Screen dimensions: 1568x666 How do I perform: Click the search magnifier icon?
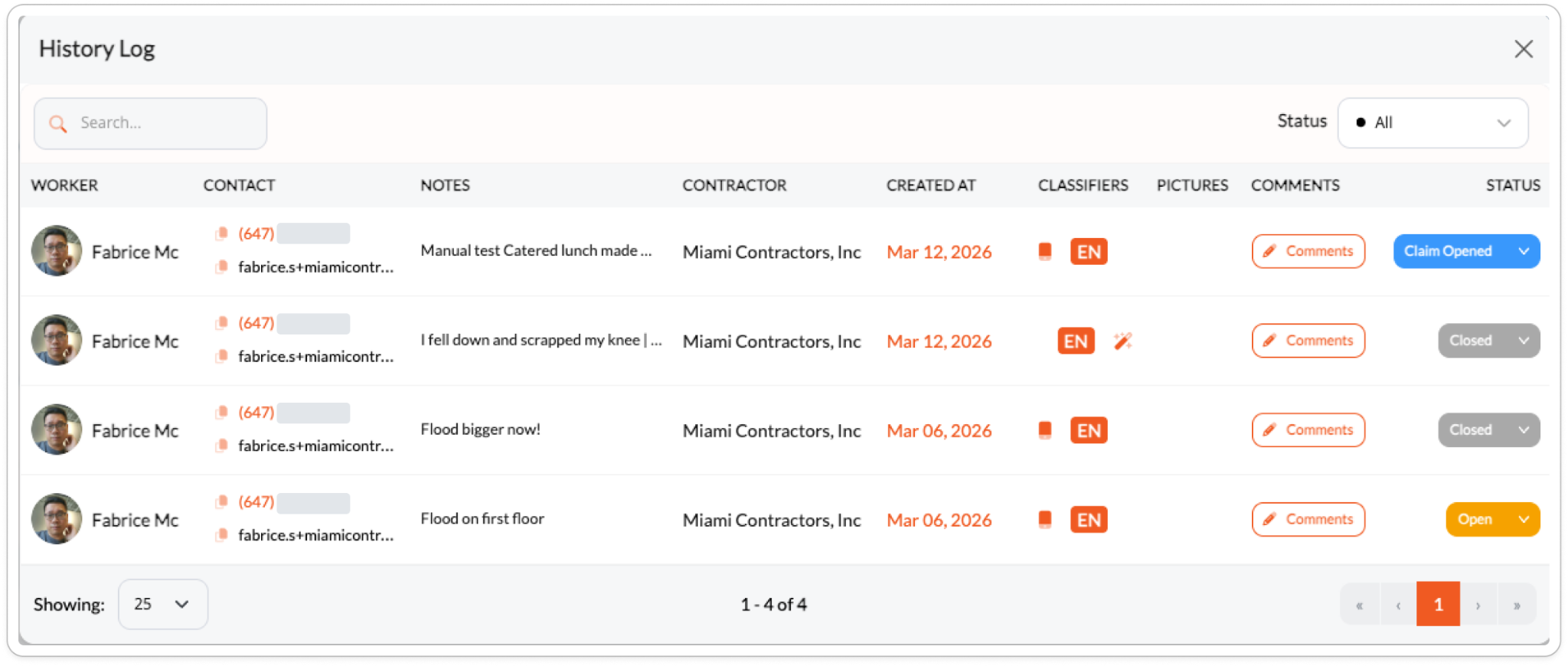[x=57, y=123]
